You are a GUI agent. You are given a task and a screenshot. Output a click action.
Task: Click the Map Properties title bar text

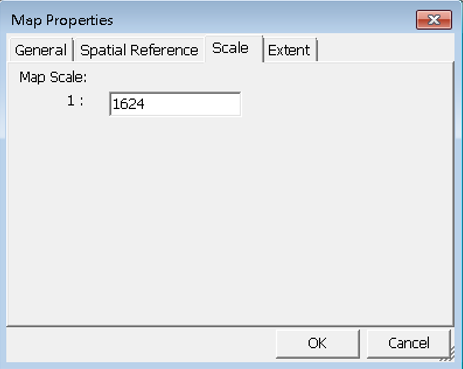pyautogui.click(x=62, y=20)
